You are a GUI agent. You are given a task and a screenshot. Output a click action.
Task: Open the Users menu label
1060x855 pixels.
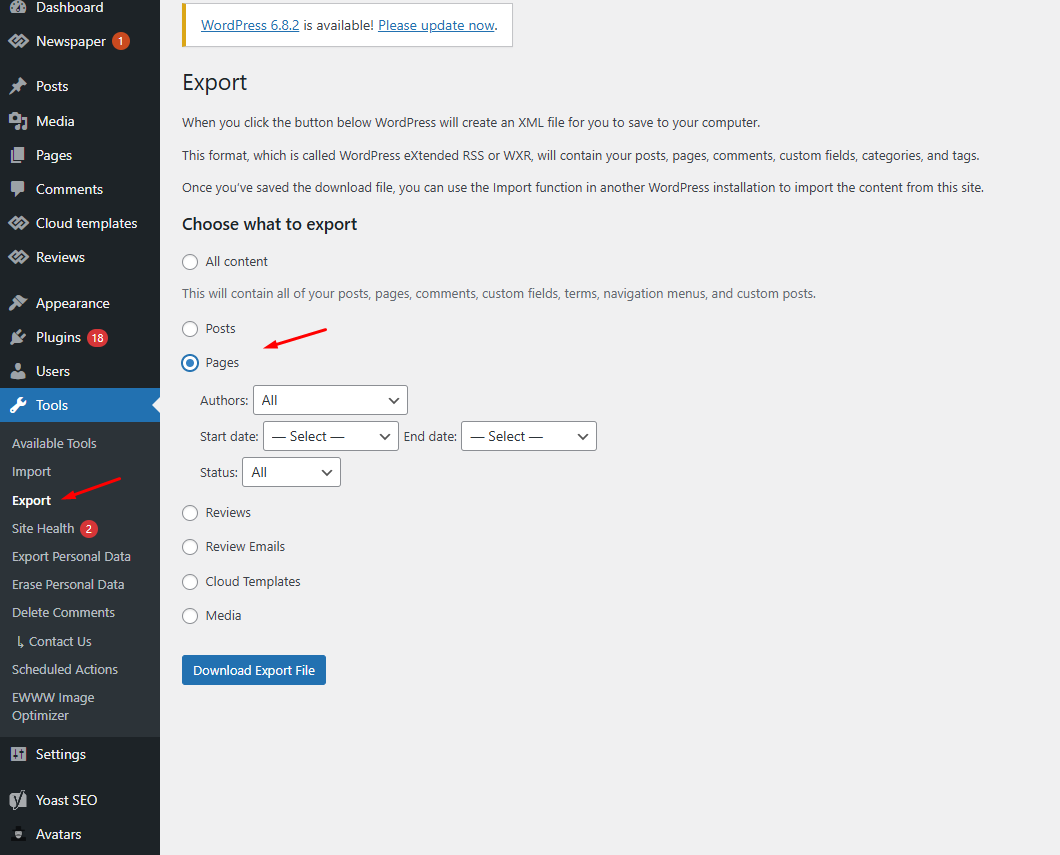pos(53,371)
